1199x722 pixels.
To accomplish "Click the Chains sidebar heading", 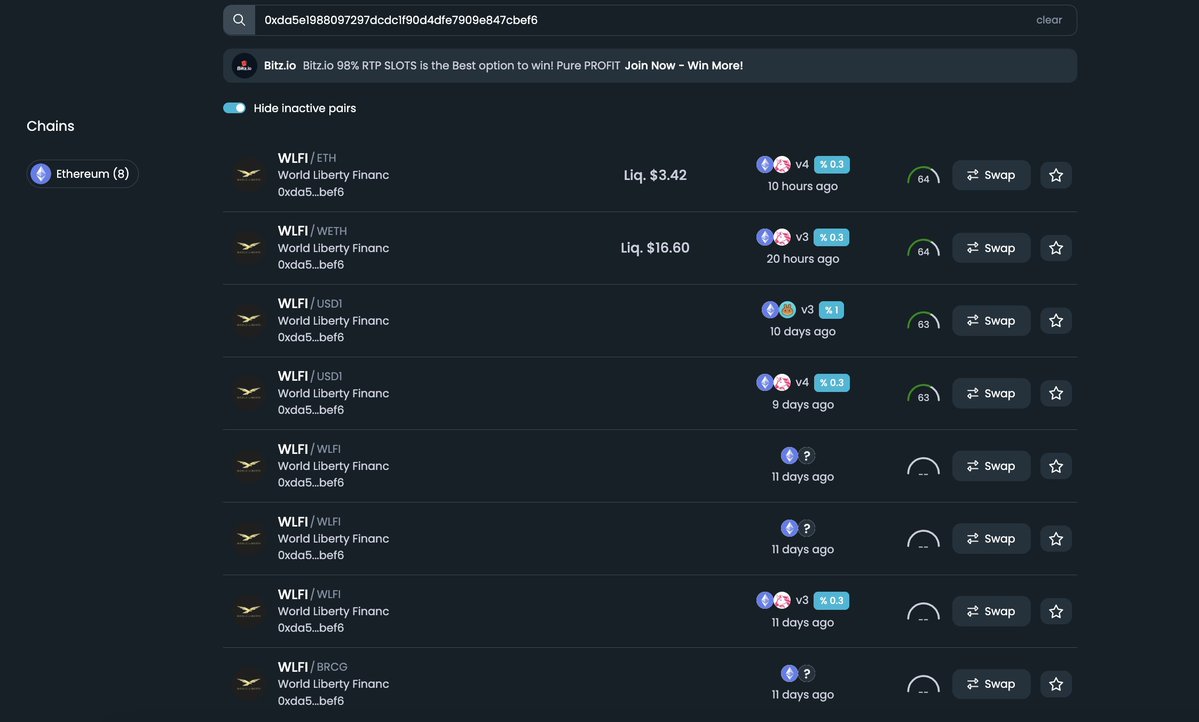I will click(50, 126).
